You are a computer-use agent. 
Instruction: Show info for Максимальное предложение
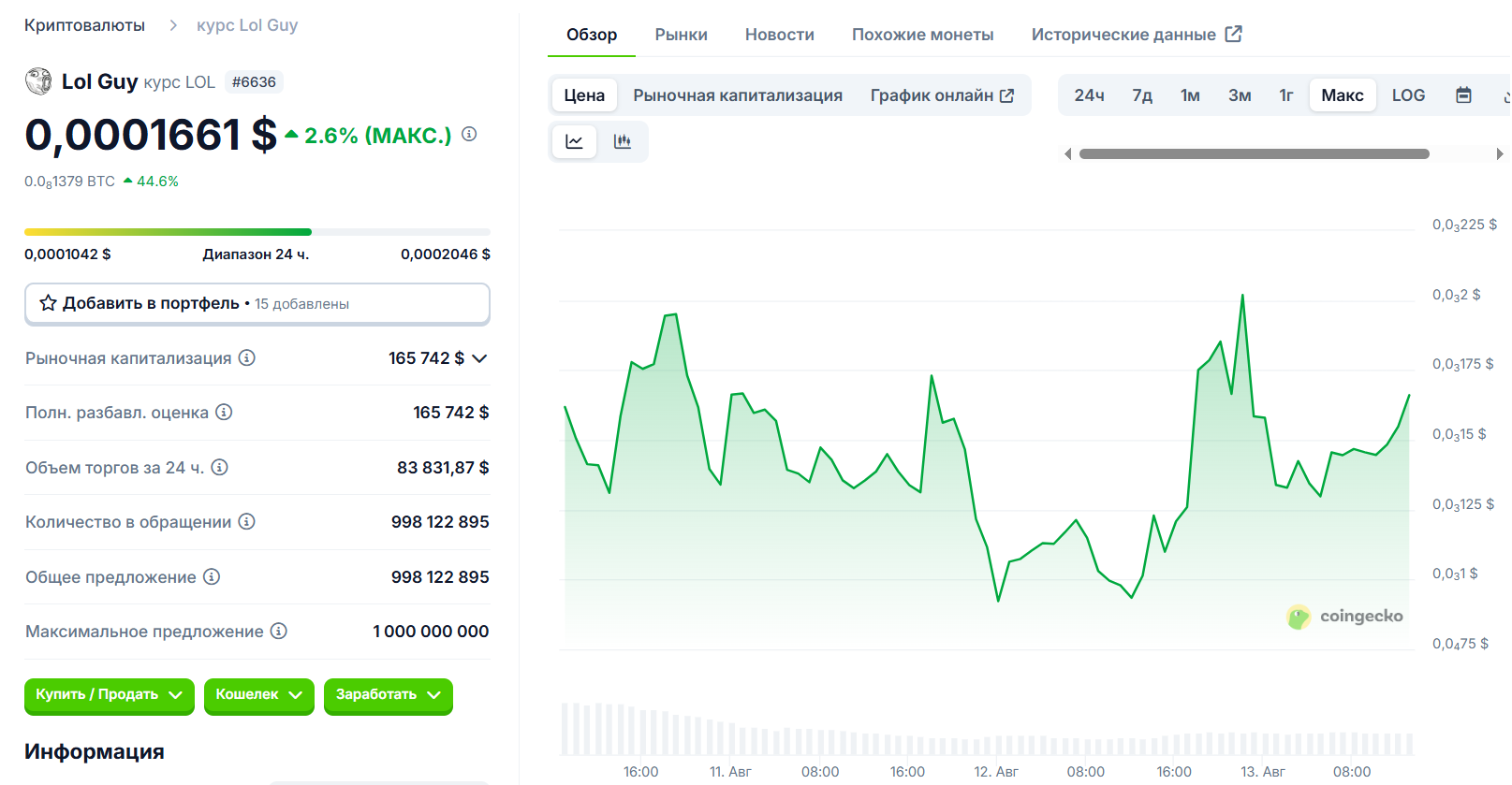point(279,631)
